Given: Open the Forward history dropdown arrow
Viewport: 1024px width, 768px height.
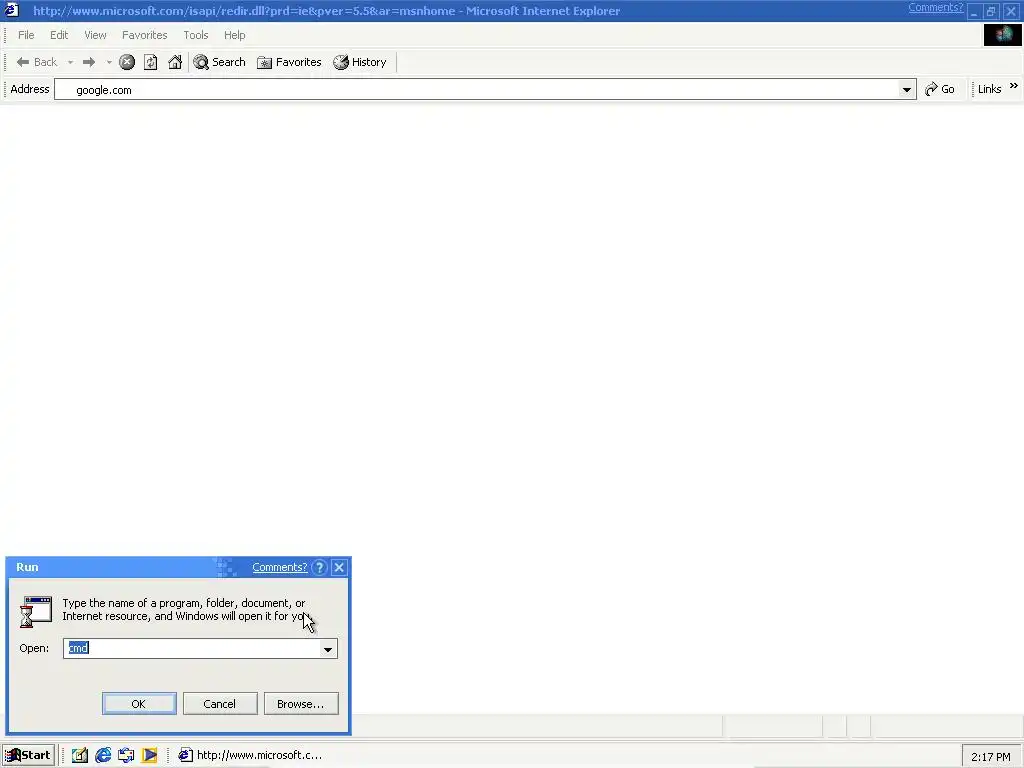Looking at the screenshot, I should (109, 62).
